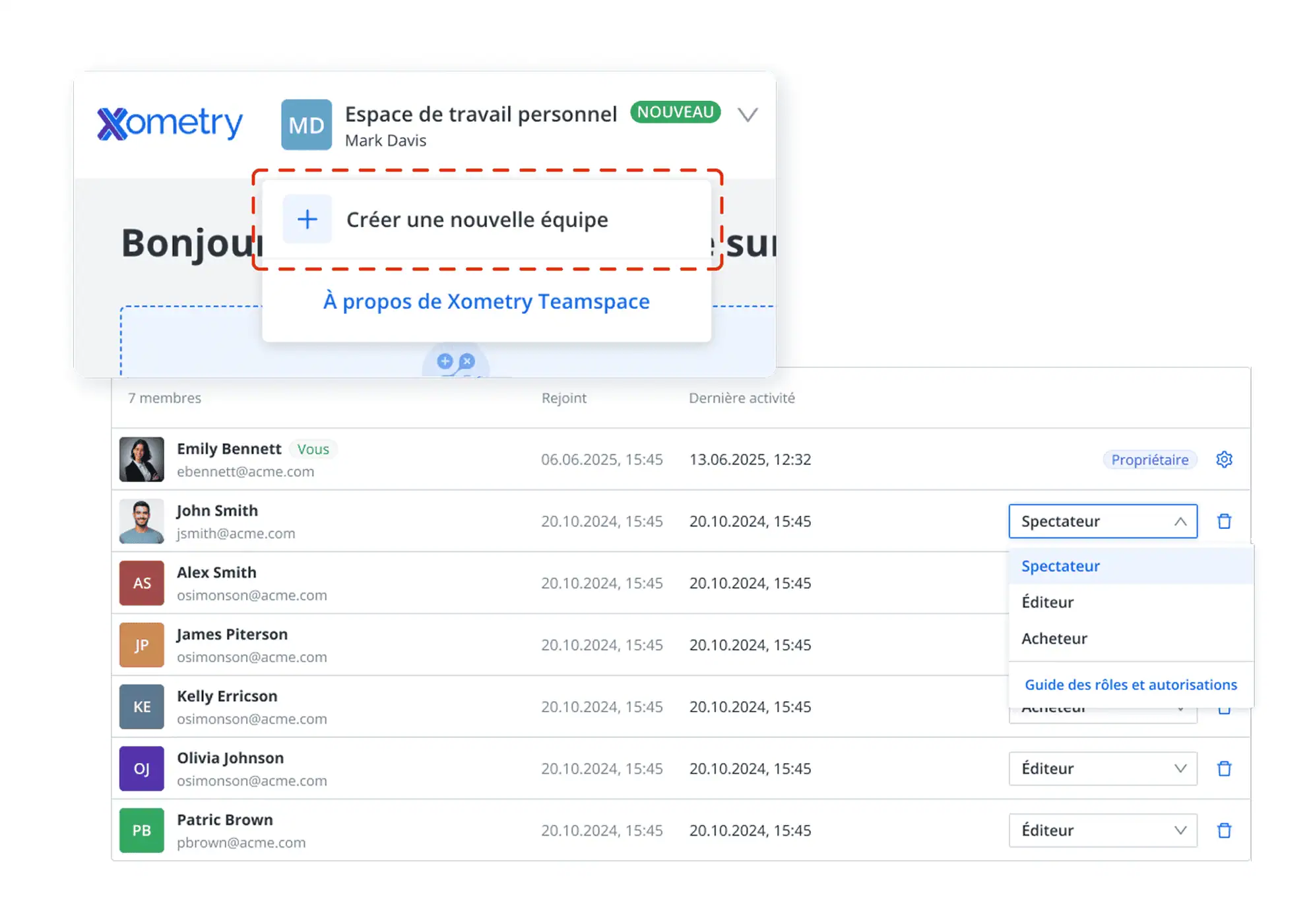
Task: Click the name Alex Smith
Action: pyautogui.click(x=216, y=572)
